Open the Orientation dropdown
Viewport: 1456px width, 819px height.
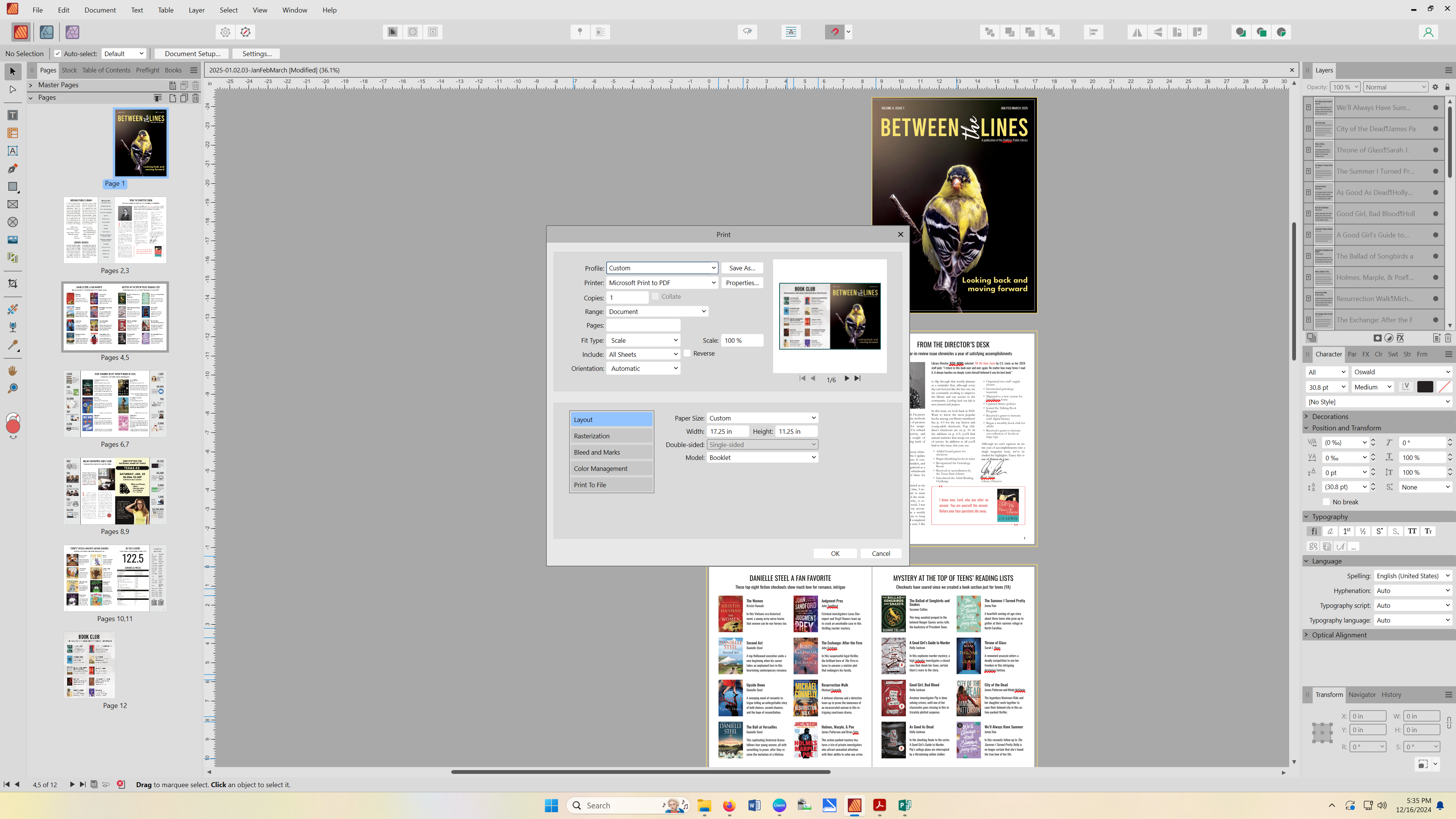[643, 369]
